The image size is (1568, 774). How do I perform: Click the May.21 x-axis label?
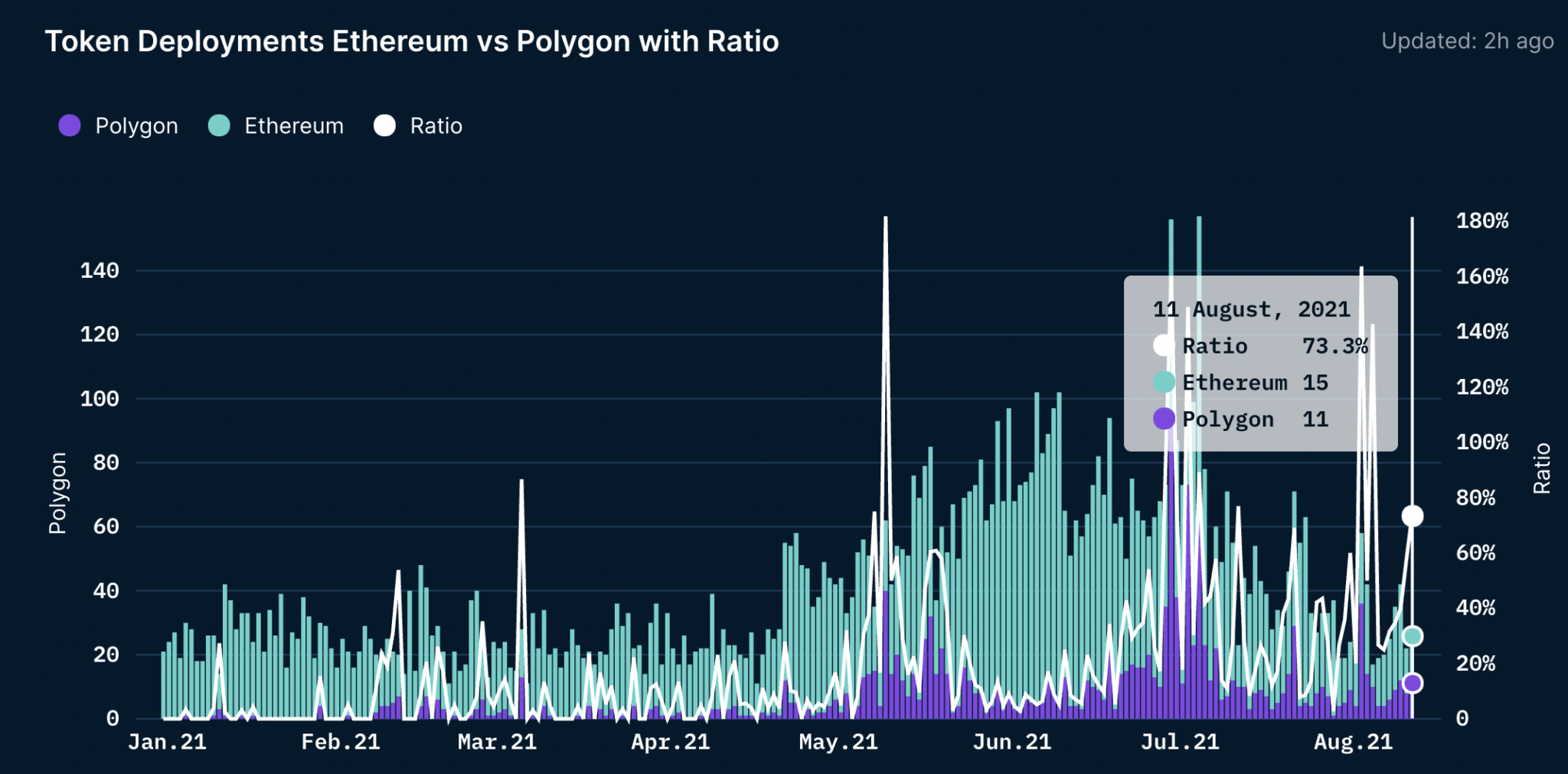(838, 742)
